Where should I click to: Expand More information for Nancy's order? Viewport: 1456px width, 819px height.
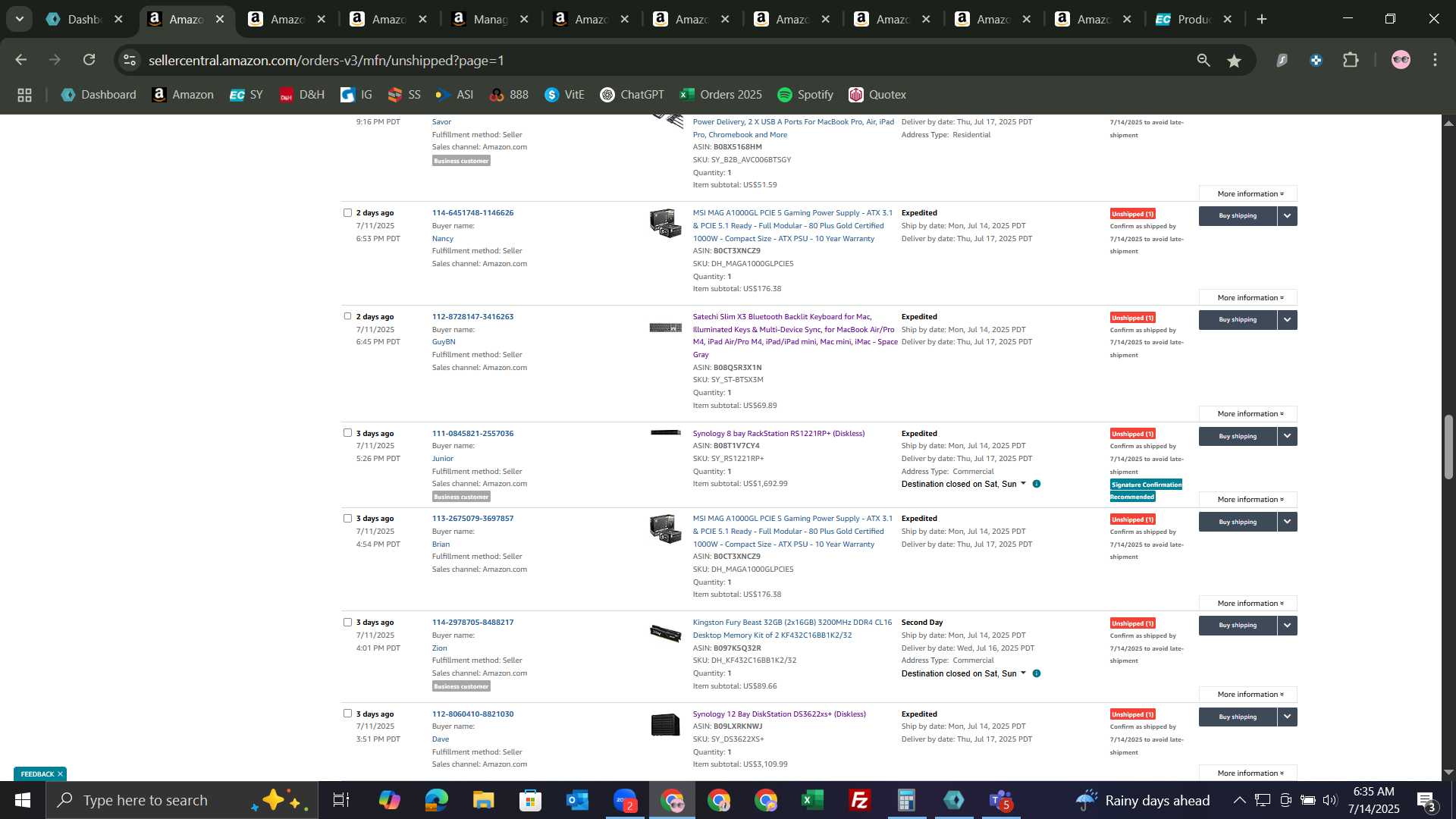click(1248, 298)
